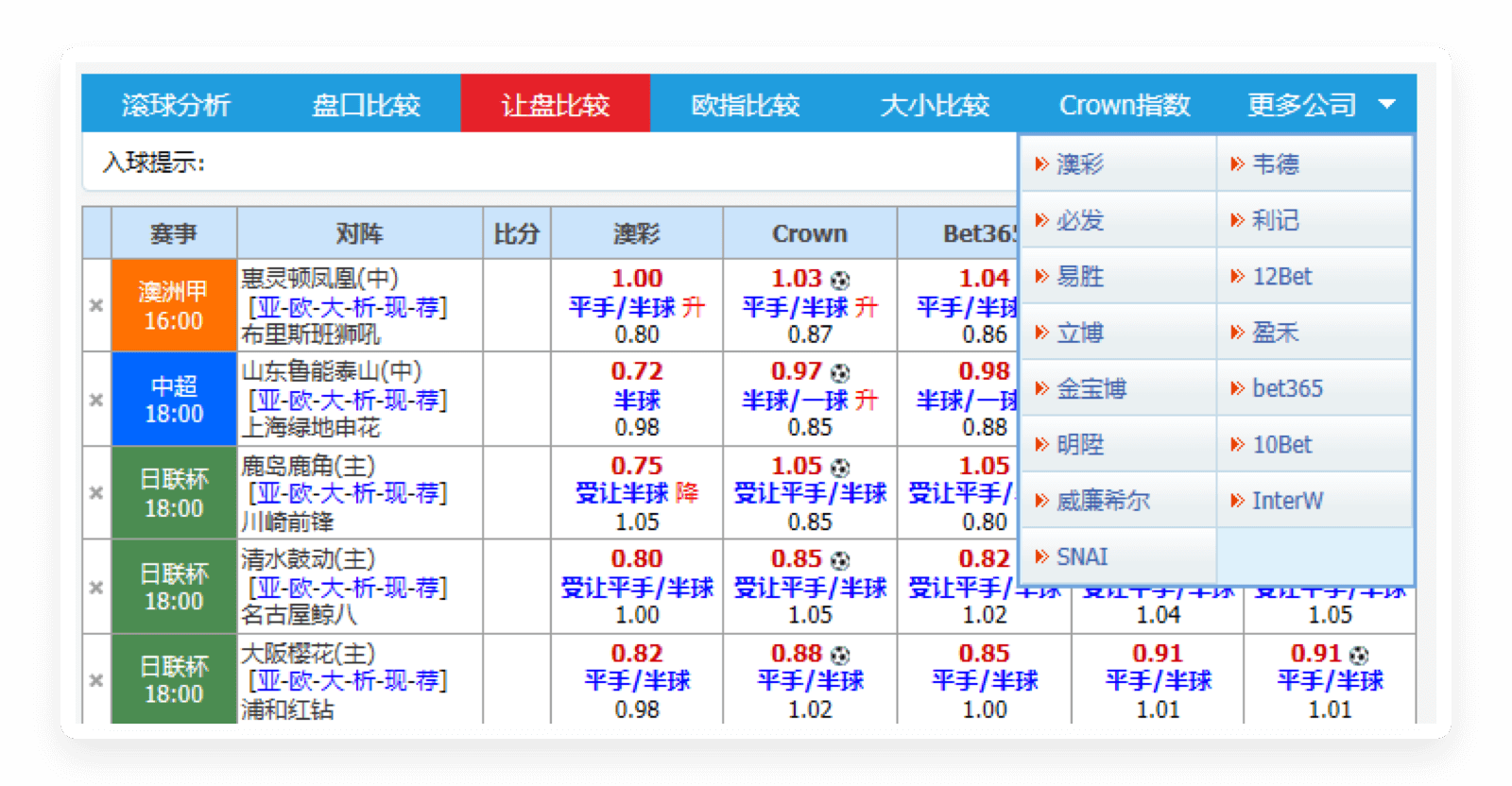Screen dimensions: 1512x786
Task: Click the 日联杯 cell for 鹿岛鹿角 match
Action: tap(174, 493)
